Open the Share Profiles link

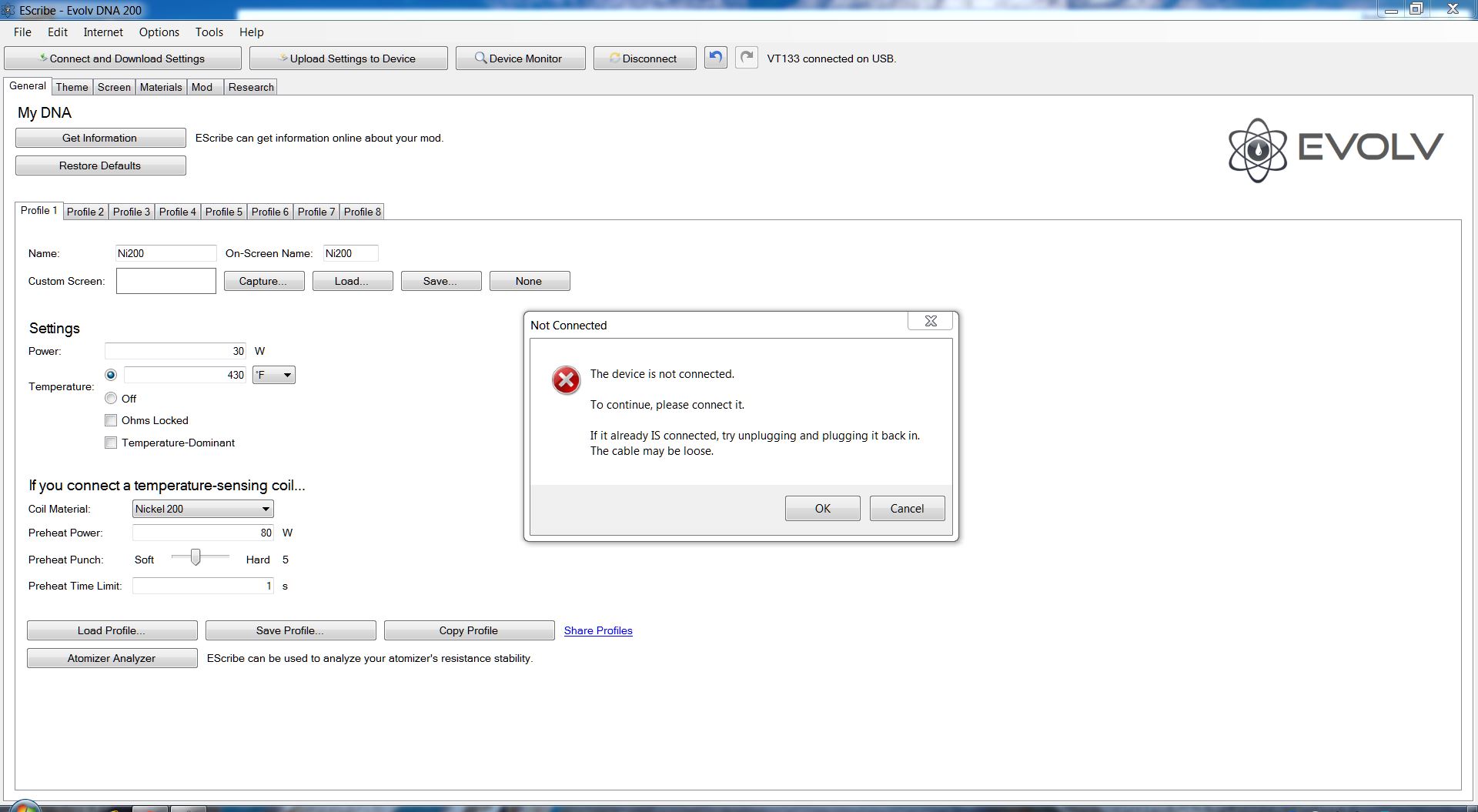tap(597, 630)
